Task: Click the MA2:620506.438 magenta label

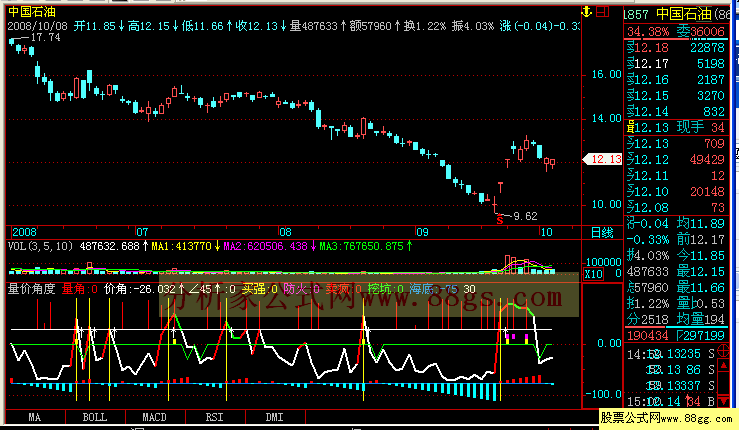Action: pyautogui.click(x=265, y=246)
